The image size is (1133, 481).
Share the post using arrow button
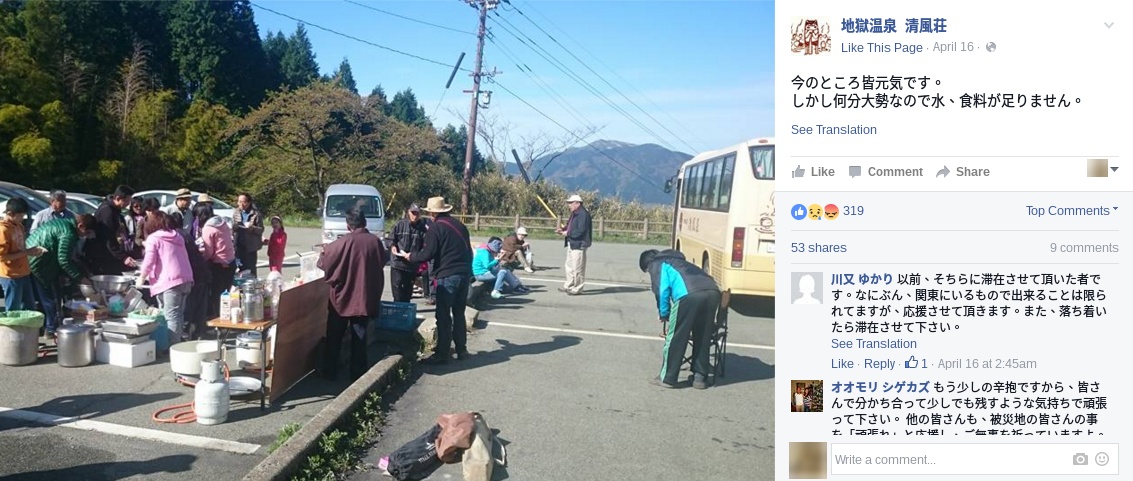962,172
